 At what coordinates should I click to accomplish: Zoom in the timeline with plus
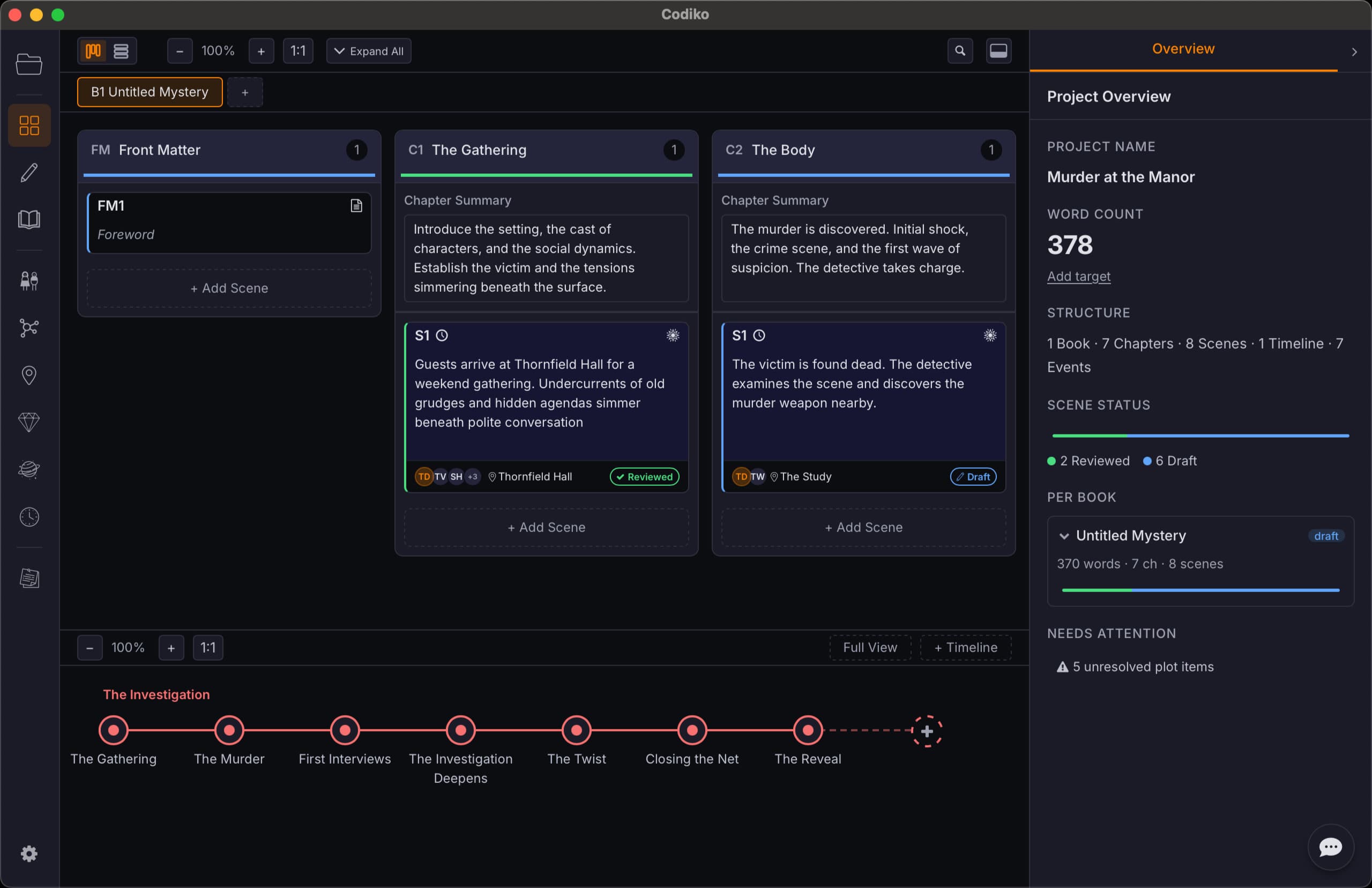click(171, 648)
